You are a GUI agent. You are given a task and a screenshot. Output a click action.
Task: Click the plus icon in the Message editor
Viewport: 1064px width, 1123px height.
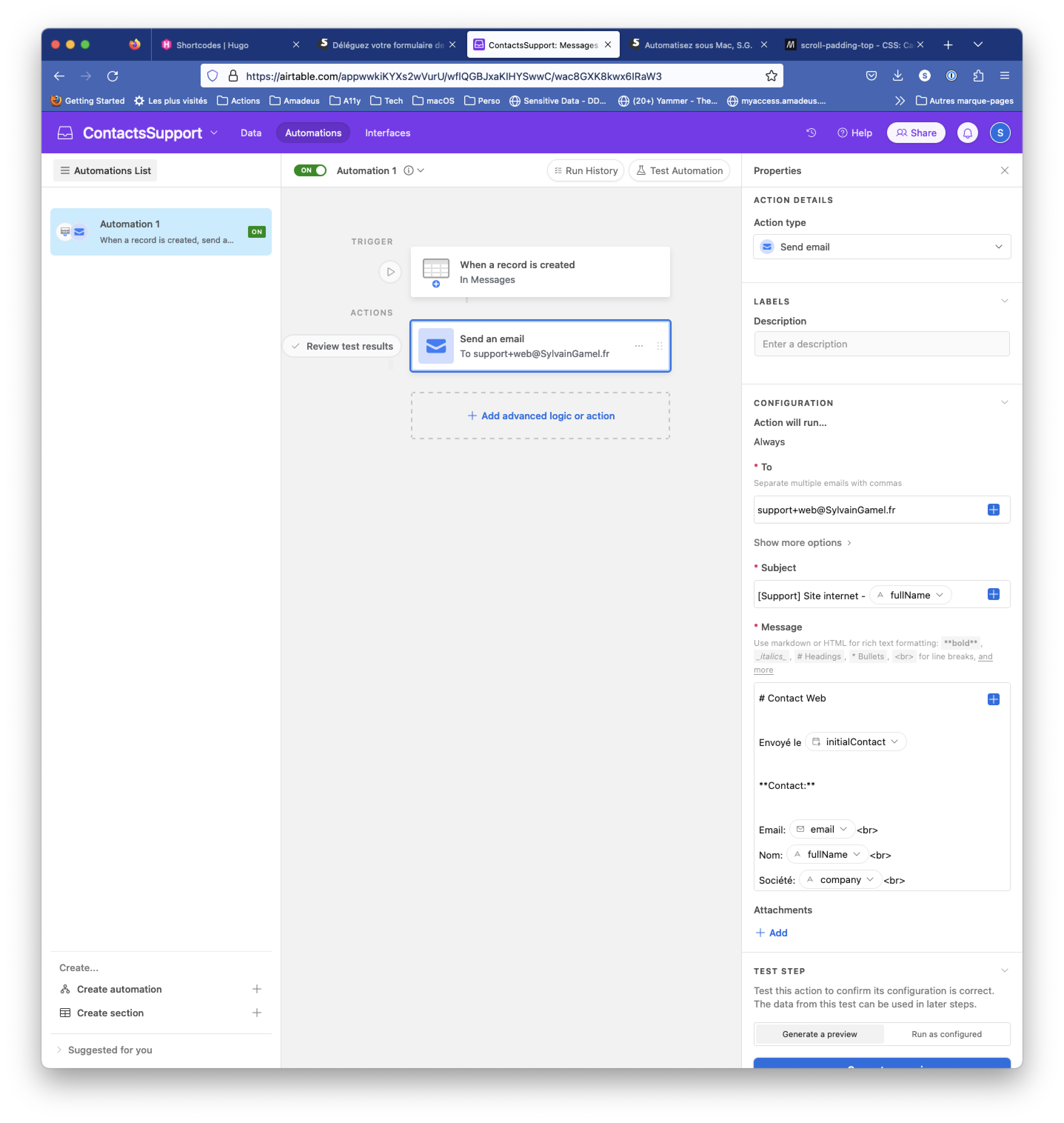click(993, 700)
